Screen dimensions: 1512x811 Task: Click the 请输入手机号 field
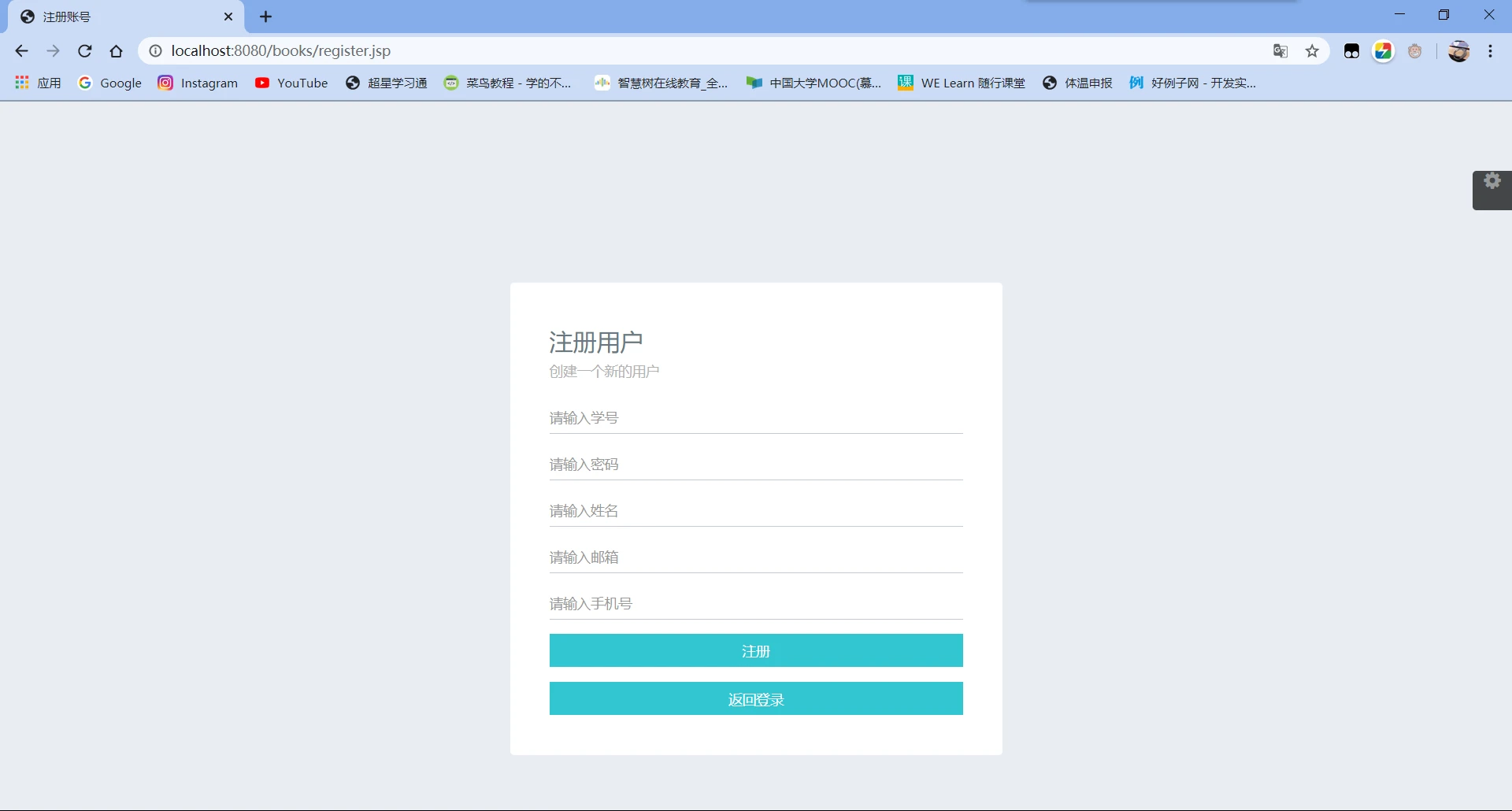pos(756,604)
